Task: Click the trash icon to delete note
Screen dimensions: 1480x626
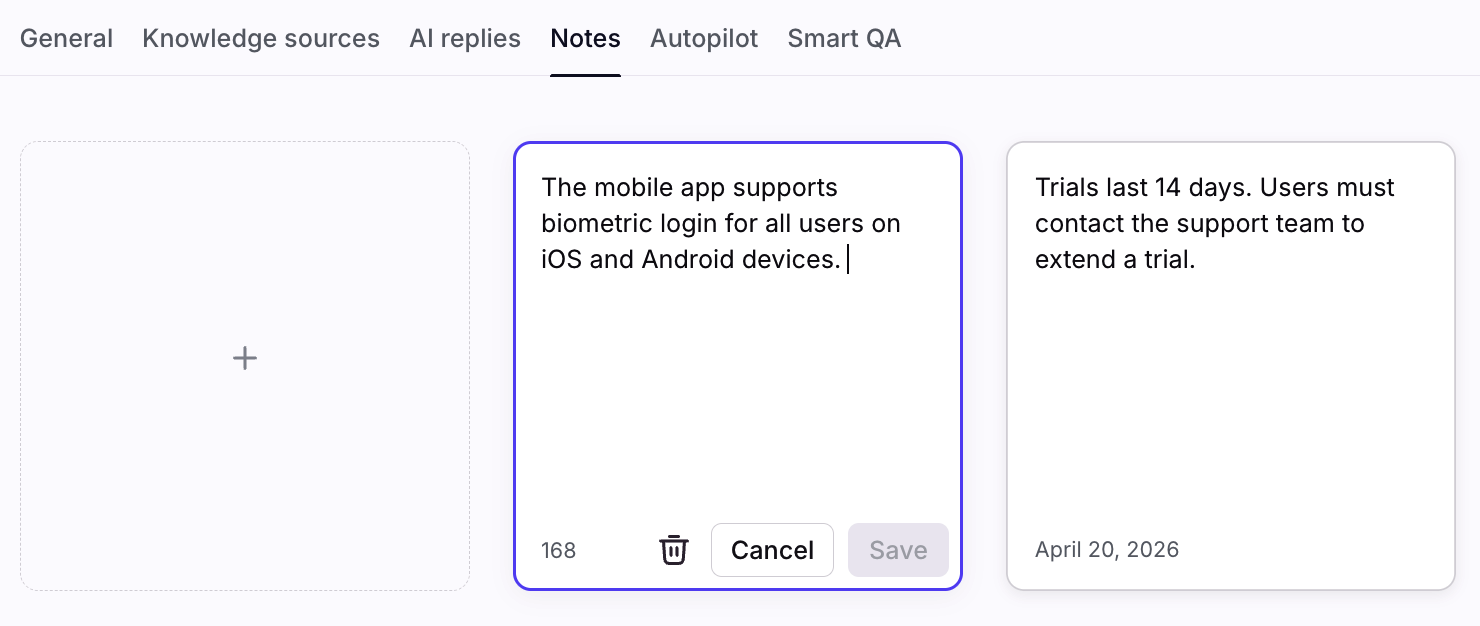Action: (x=674, y=550)
